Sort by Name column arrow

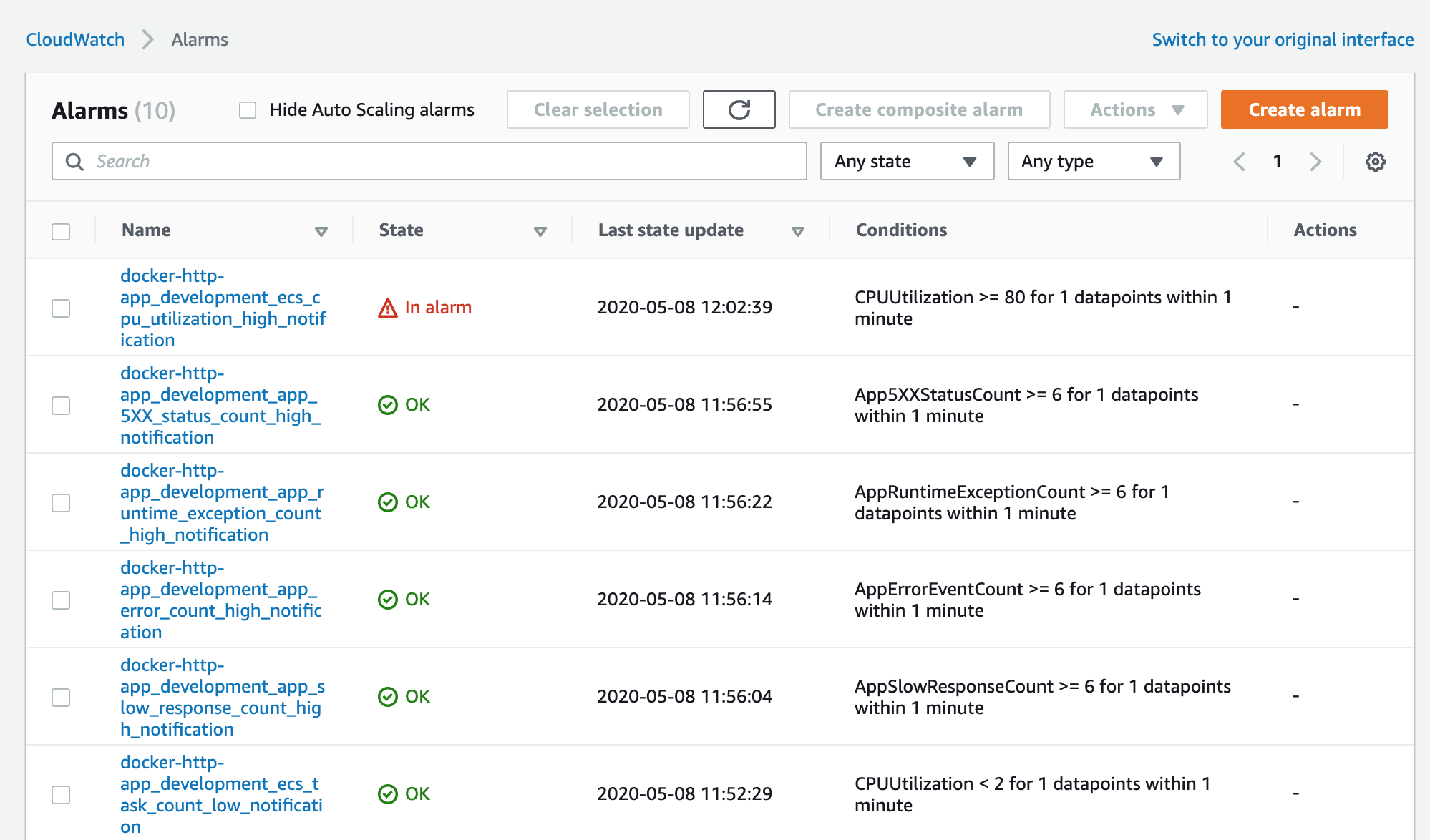pos(321,231)
